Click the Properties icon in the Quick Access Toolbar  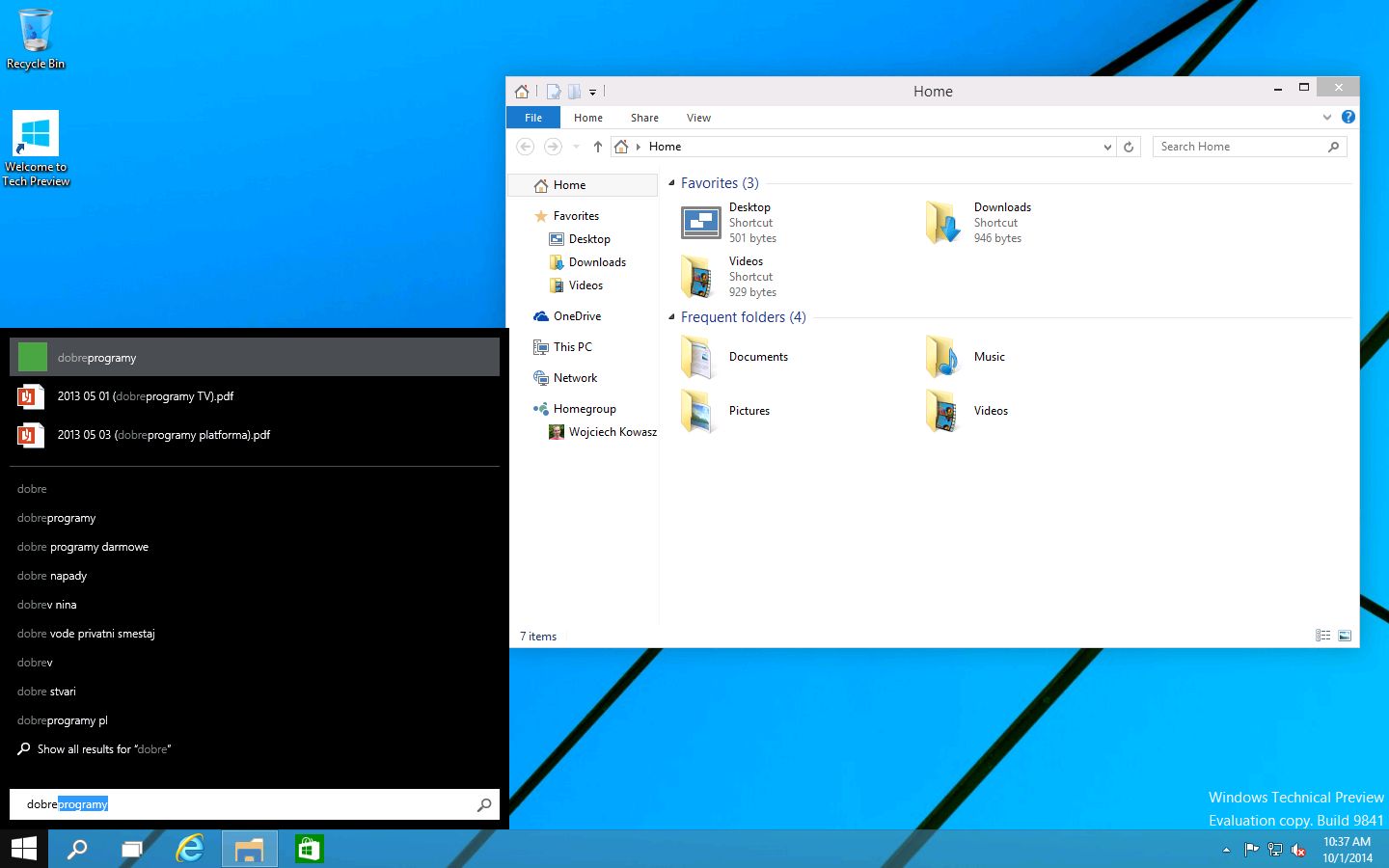pos(554,92)
